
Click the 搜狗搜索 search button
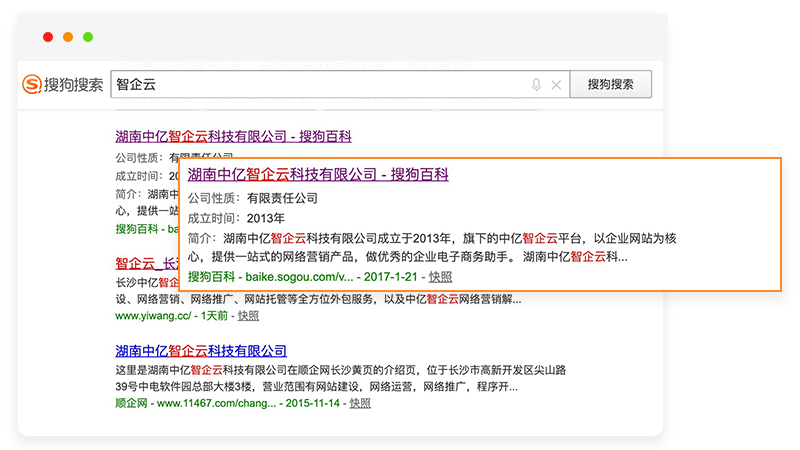click(610, 84)
